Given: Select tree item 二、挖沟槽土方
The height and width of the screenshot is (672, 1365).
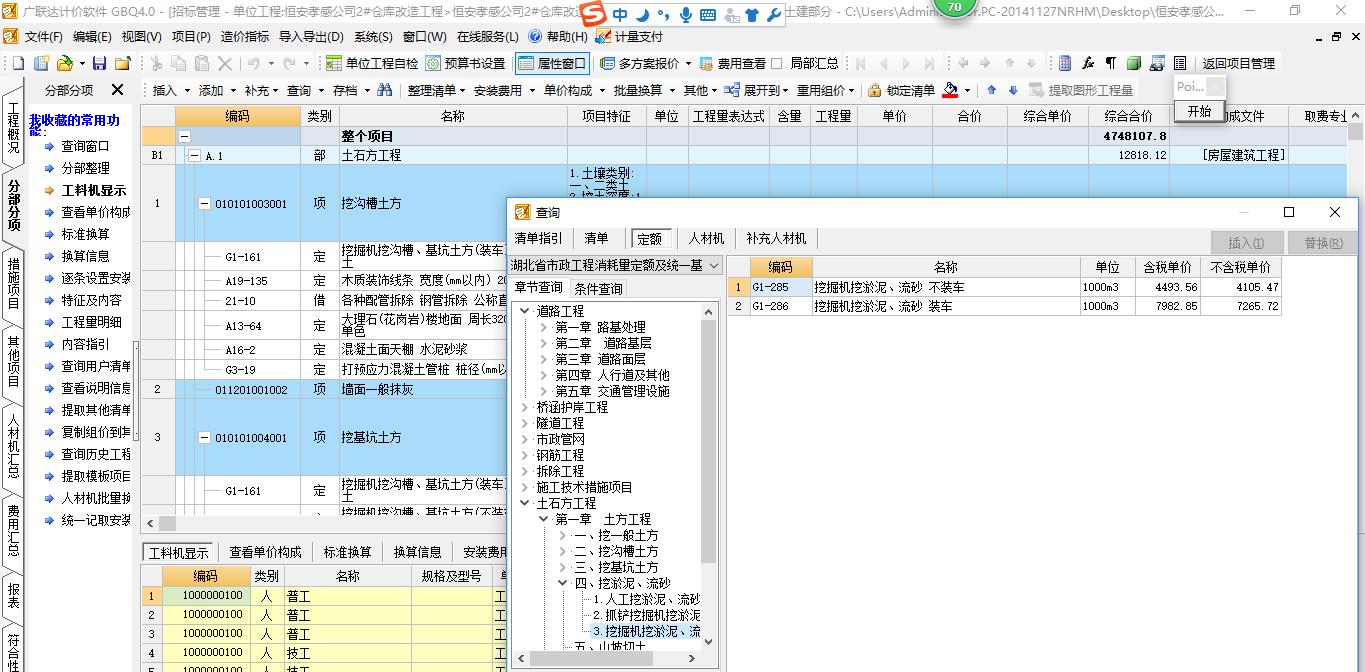Looking at the screenshot, I should [616, 551].
